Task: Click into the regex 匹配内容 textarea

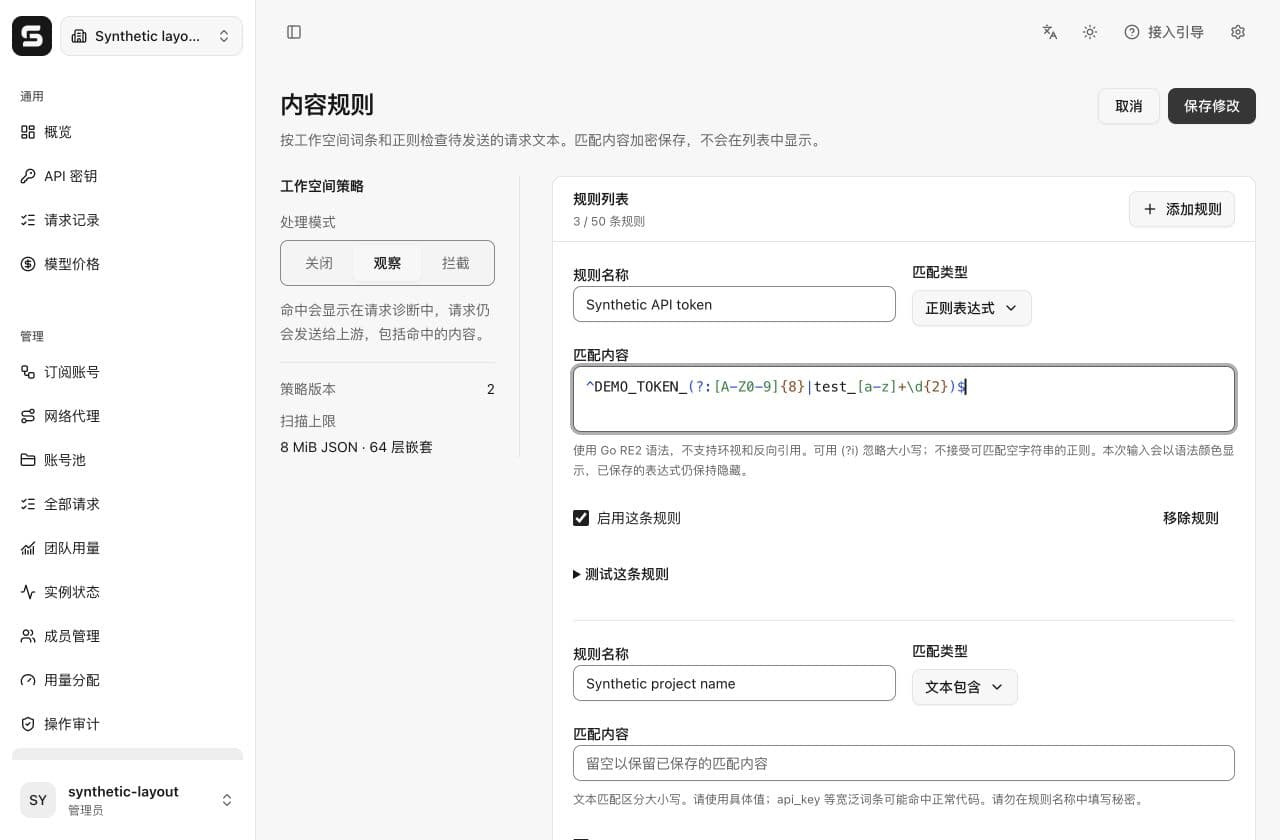Action: pos(904,399)
